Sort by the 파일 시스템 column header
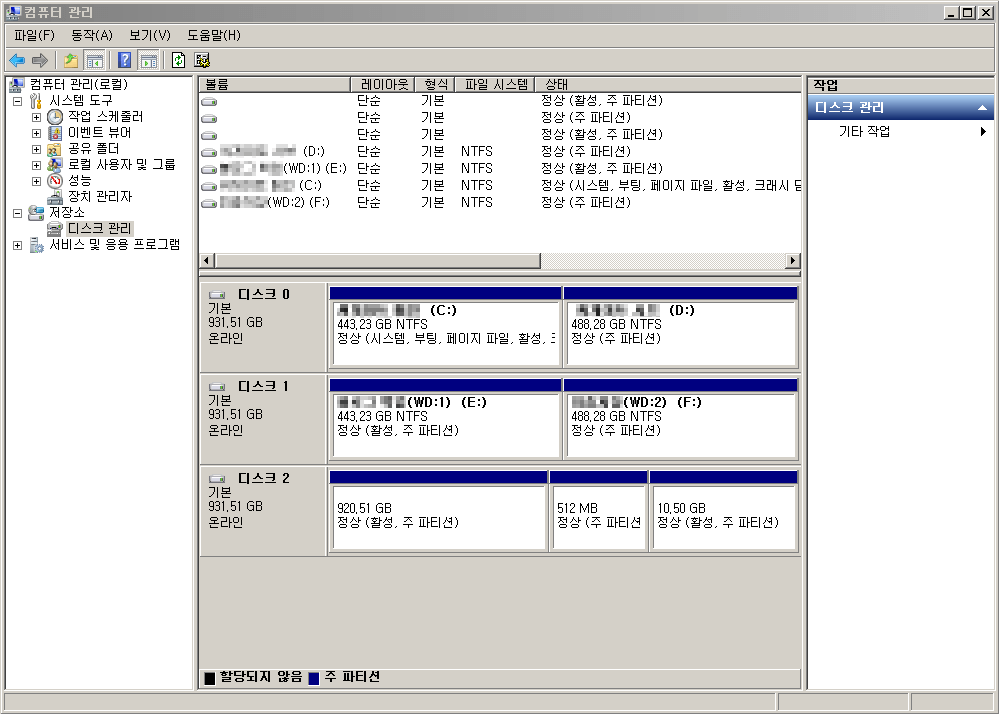999x714 pixels. [x=495, y=84]
